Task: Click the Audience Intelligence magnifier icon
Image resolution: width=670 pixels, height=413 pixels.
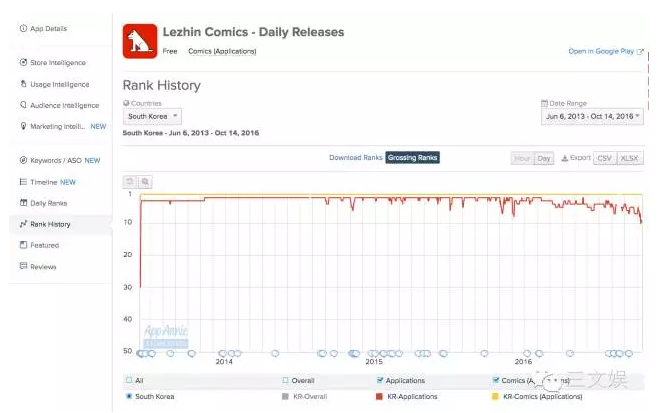Action: 24,105
